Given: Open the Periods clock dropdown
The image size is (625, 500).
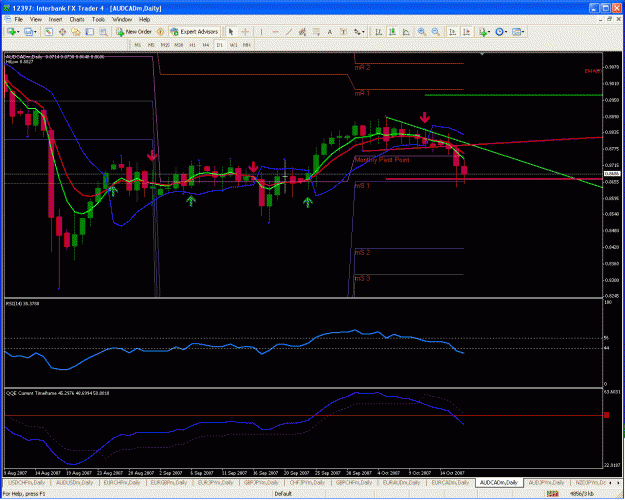Looking at the screenshot, I should (x=501, y=32).
